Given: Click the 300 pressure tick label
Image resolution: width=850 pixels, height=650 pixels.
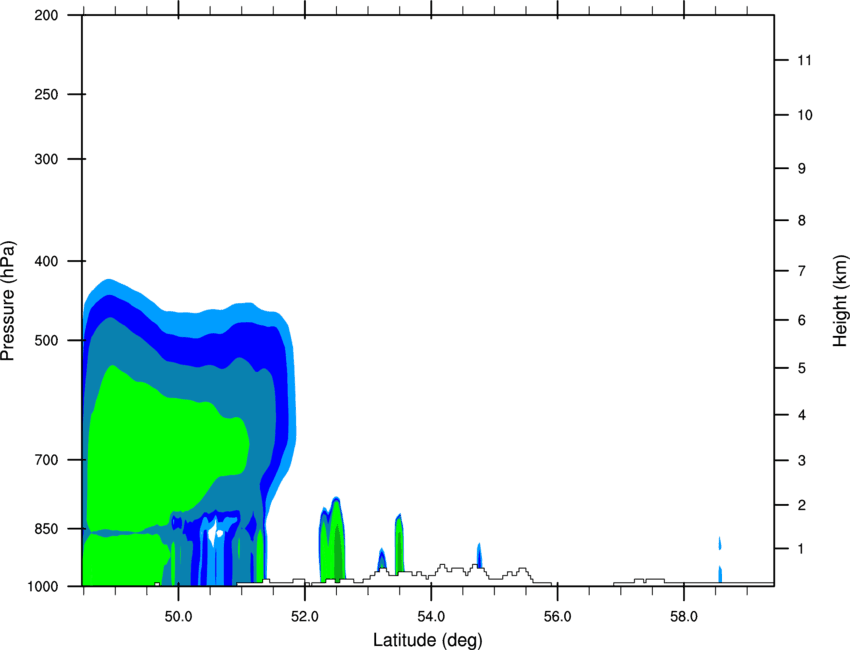Looking at the screenshot, I should [x=46, y=159].
